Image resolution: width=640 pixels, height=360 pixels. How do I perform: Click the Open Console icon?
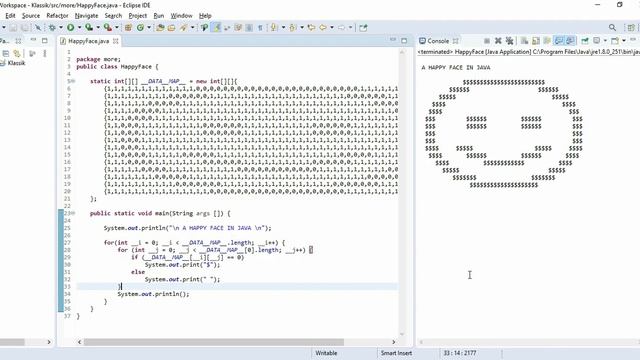pyautogui.click(x=615, y=41)
